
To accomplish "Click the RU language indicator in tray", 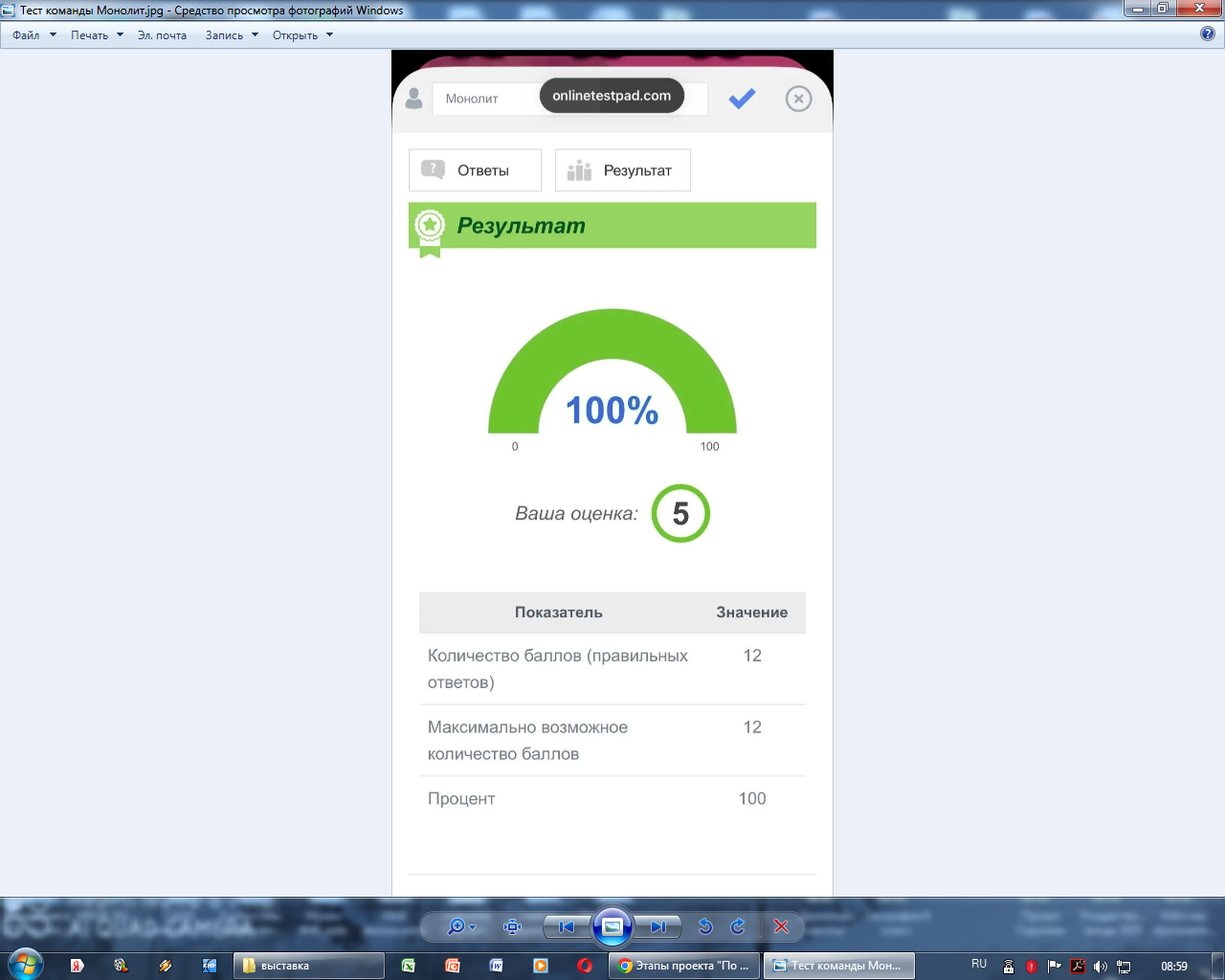I will point(979,965).
